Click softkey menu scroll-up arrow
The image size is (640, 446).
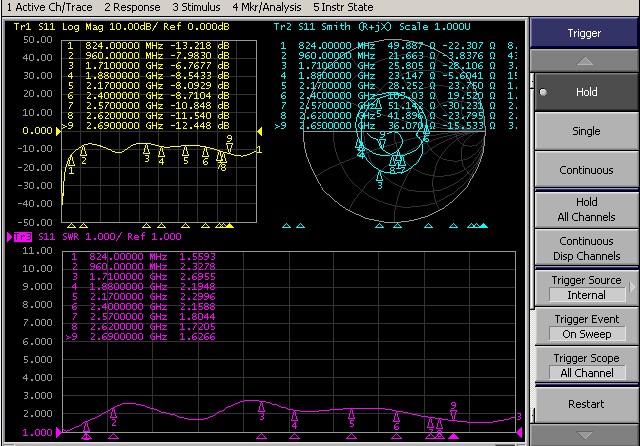pos(584,61)
